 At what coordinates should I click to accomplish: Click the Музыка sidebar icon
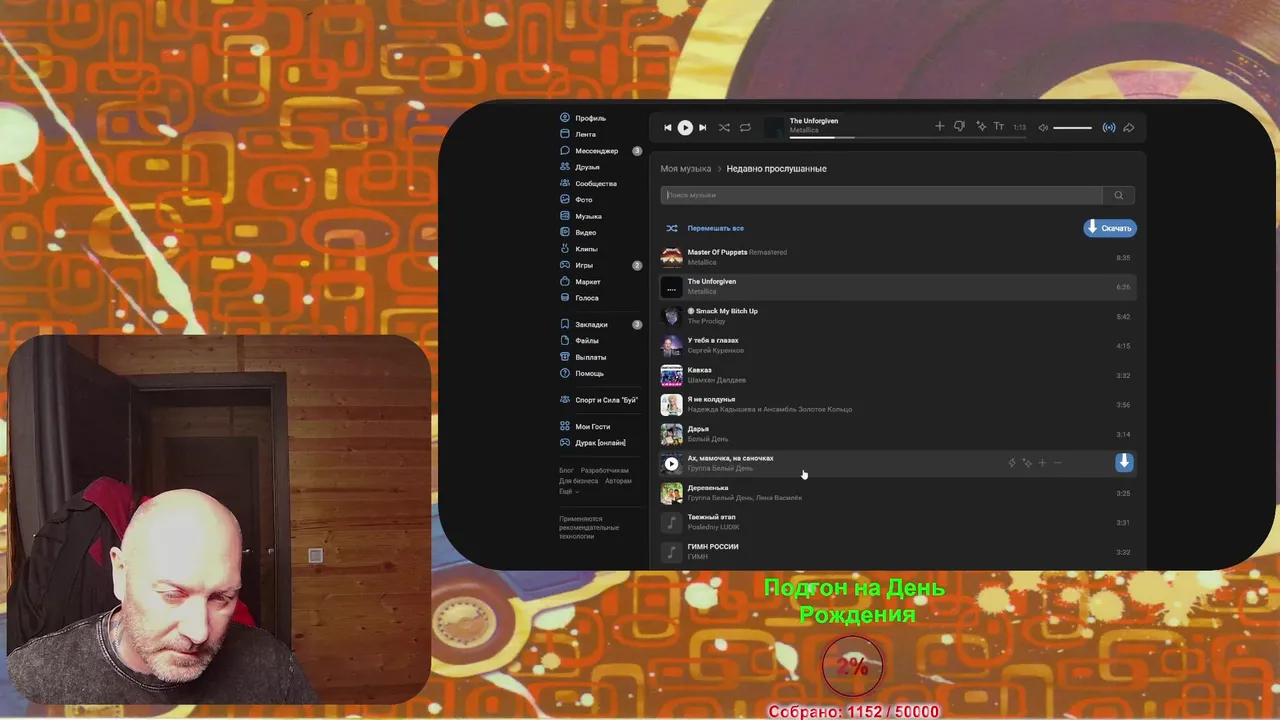click(x=565, y=216)
